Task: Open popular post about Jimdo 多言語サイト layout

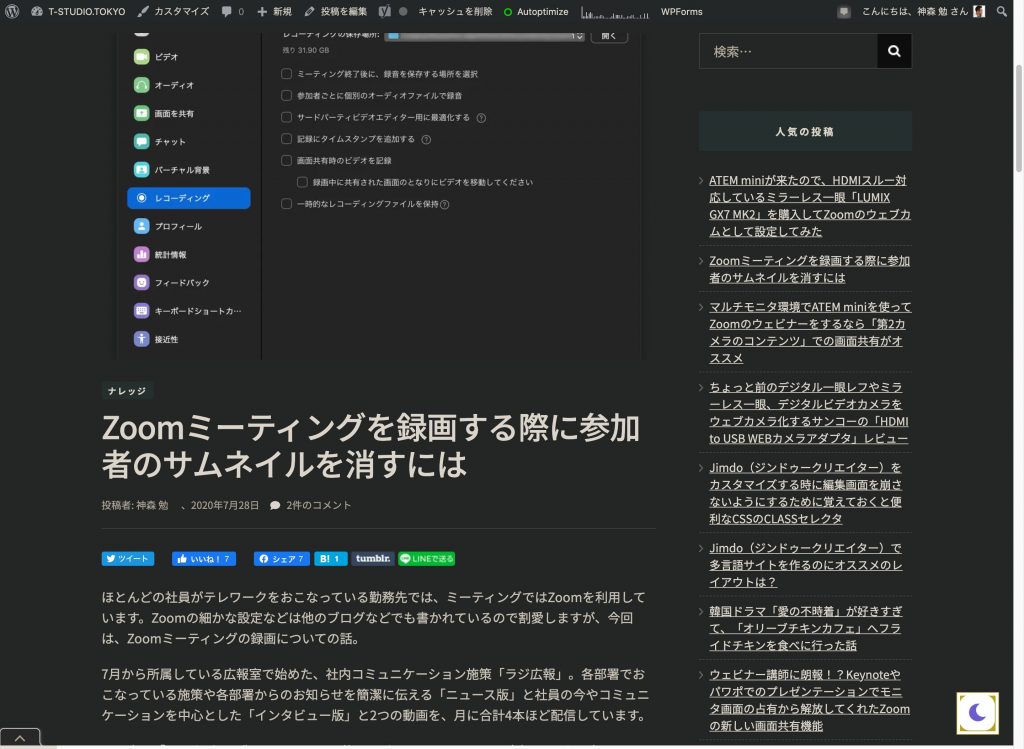Action: click(806, 565)
